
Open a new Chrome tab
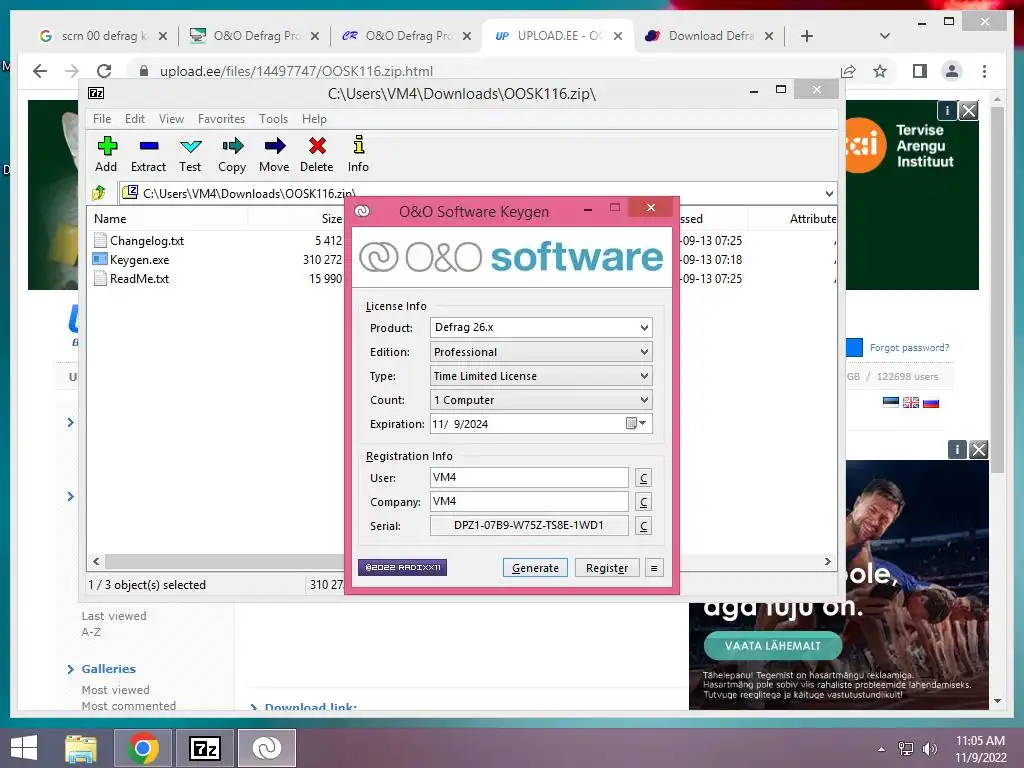click(807, 36)
